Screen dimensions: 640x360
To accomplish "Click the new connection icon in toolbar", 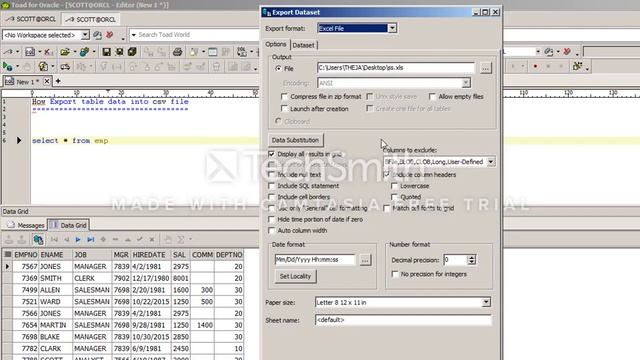I will tap(9, 52).
